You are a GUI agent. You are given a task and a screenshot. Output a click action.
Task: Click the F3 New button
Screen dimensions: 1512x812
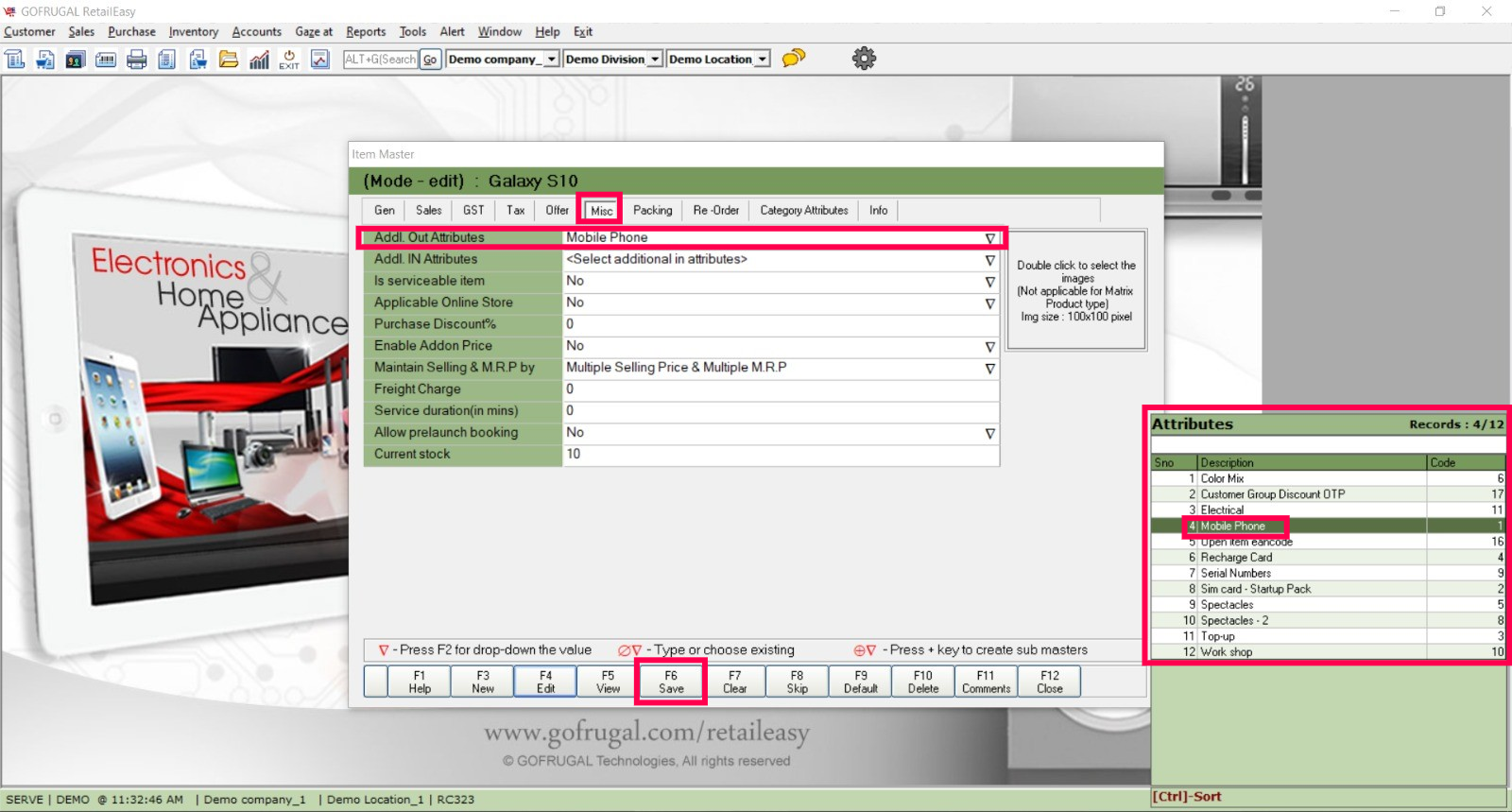(x=483, y=682)
